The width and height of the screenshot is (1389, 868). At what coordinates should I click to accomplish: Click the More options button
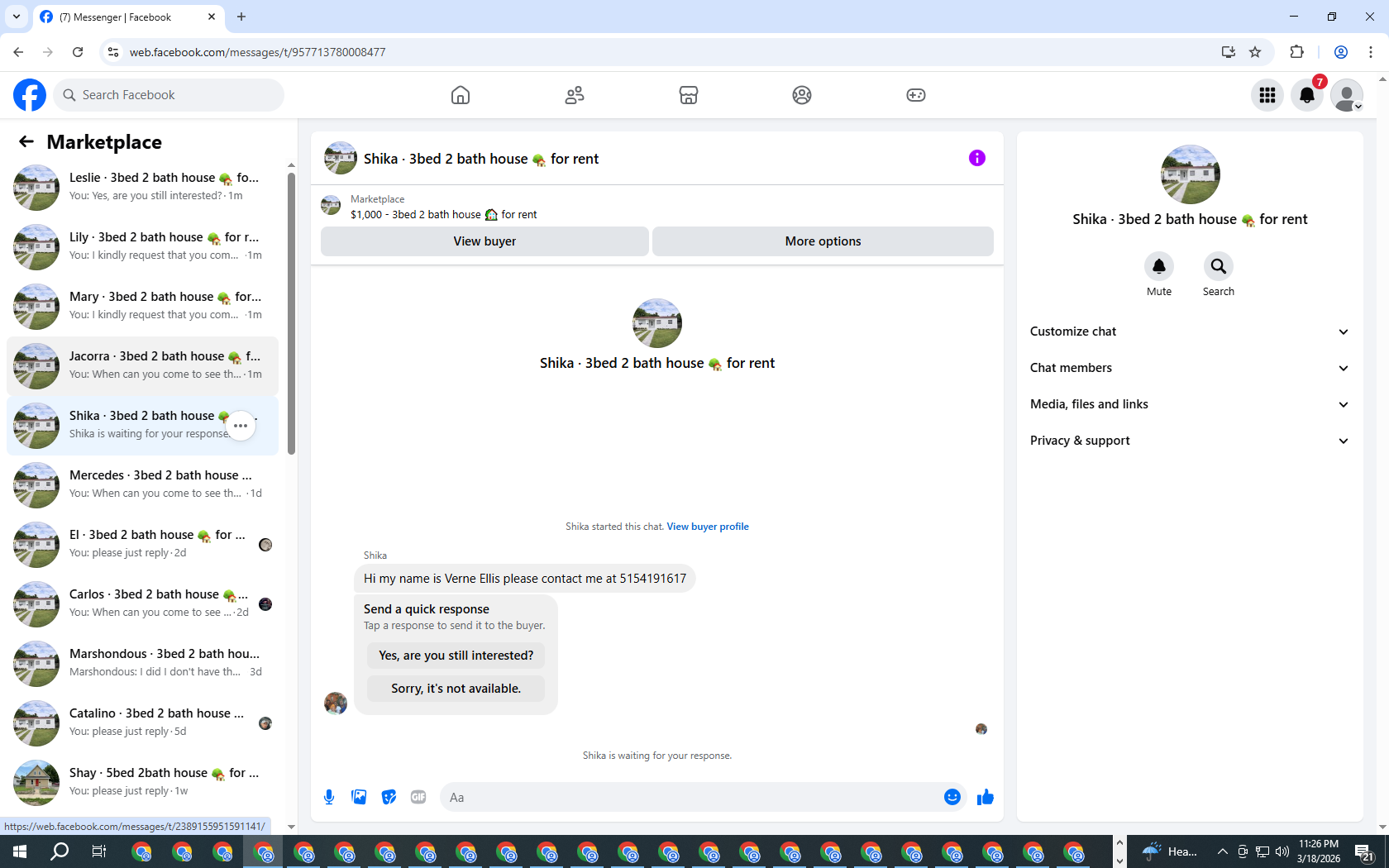coord(823,241)
